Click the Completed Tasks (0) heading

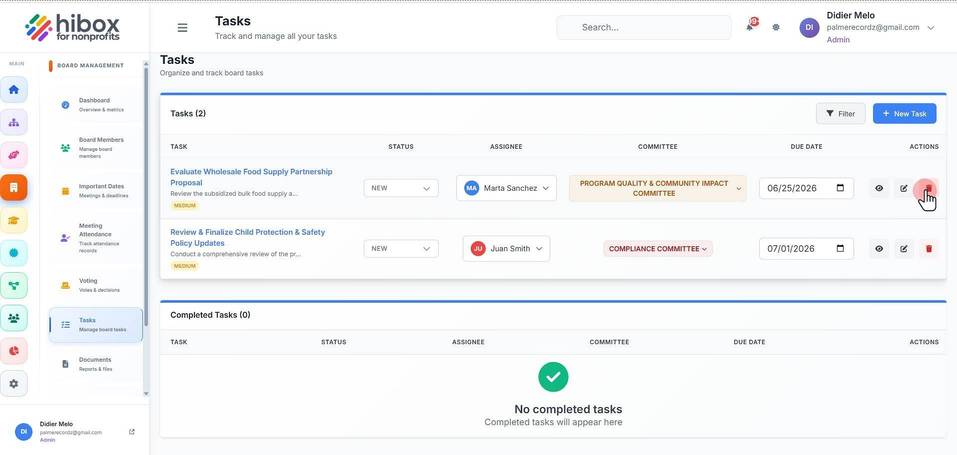coord(210,315)
